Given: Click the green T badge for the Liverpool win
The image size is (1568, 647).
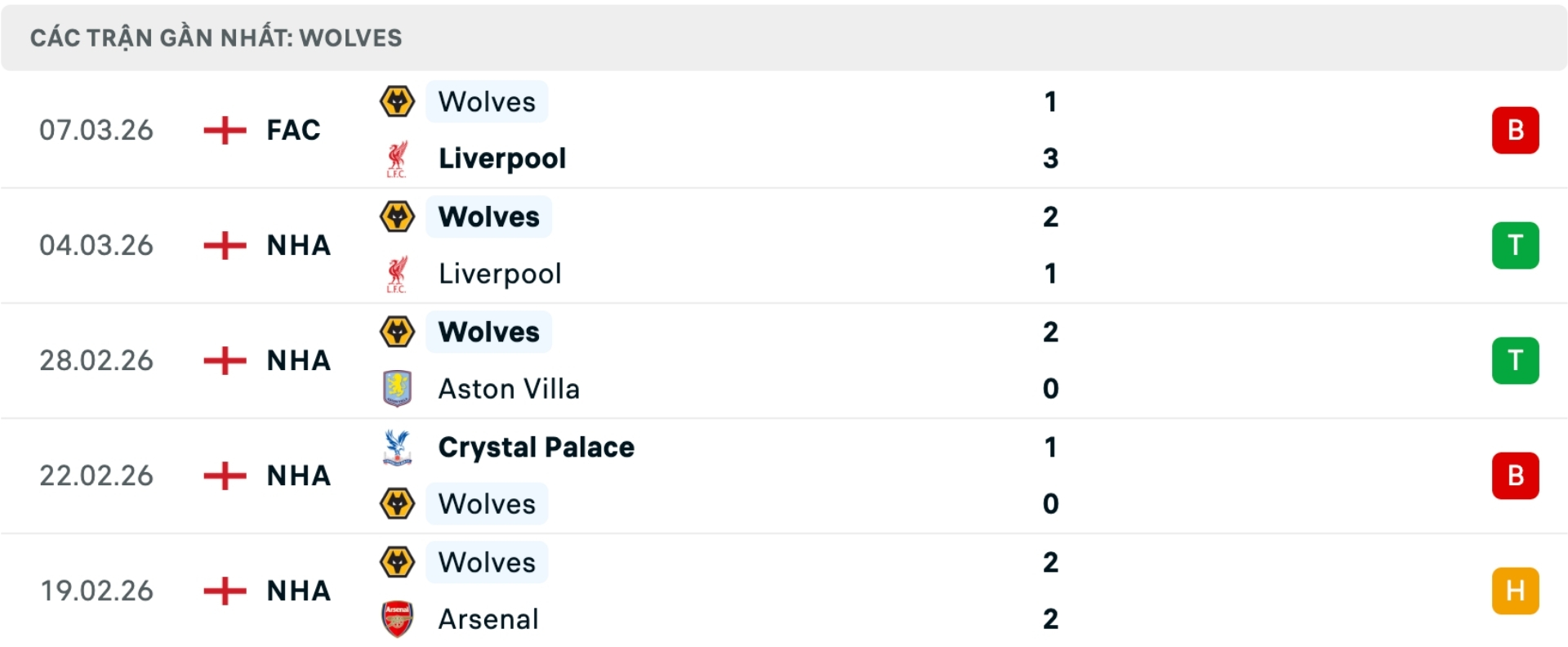Looking at the screenshot, I should (1515, 245).
